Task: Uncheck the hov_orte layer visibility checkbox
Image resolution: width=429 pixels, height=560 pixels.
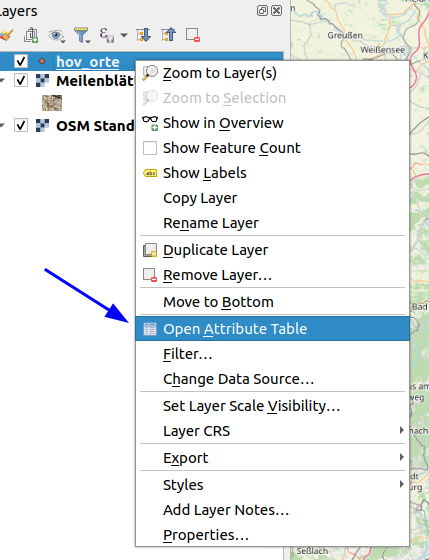Action: point(21,61)
